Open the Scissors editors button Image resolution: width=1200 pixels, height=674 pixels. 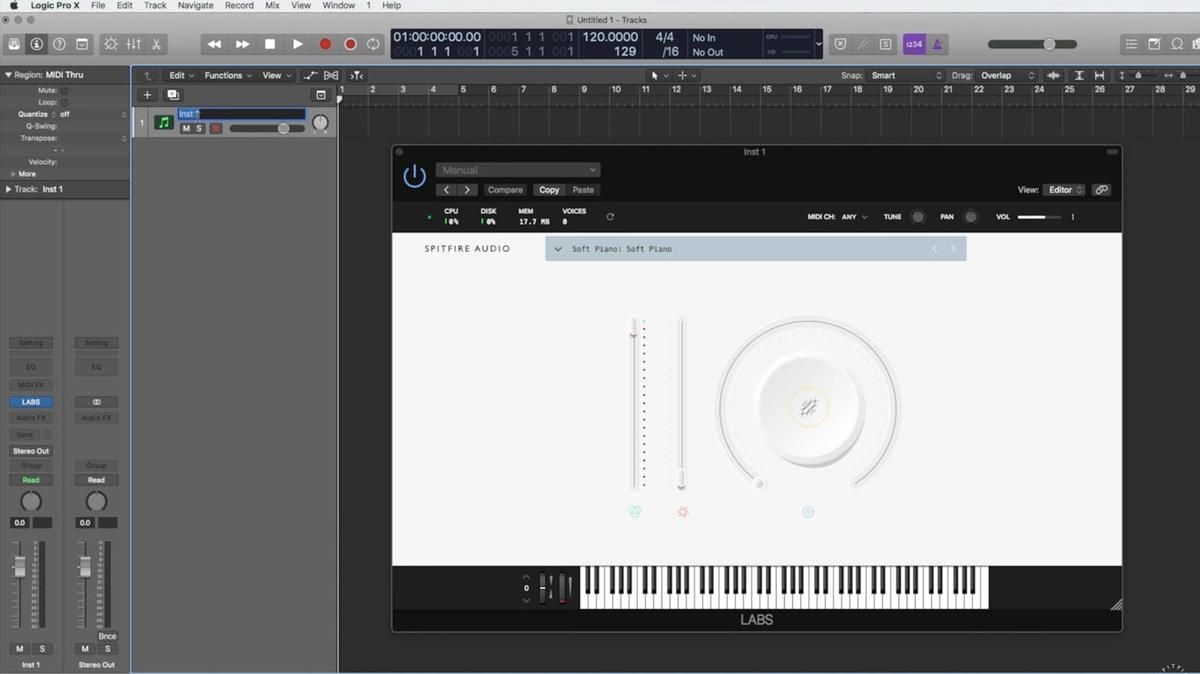point(157,44)
